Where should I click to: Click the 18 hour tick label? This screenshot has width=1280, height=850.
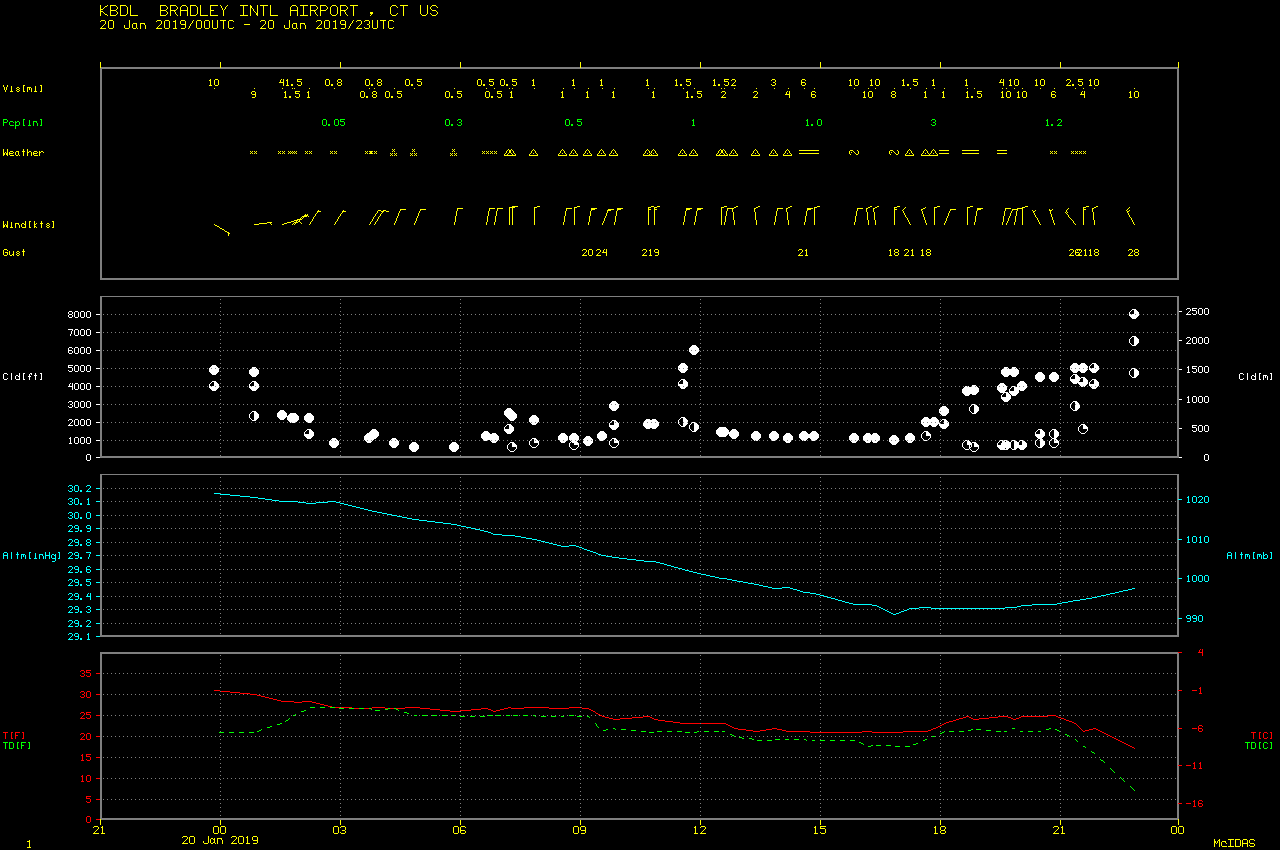click(940, 829)
